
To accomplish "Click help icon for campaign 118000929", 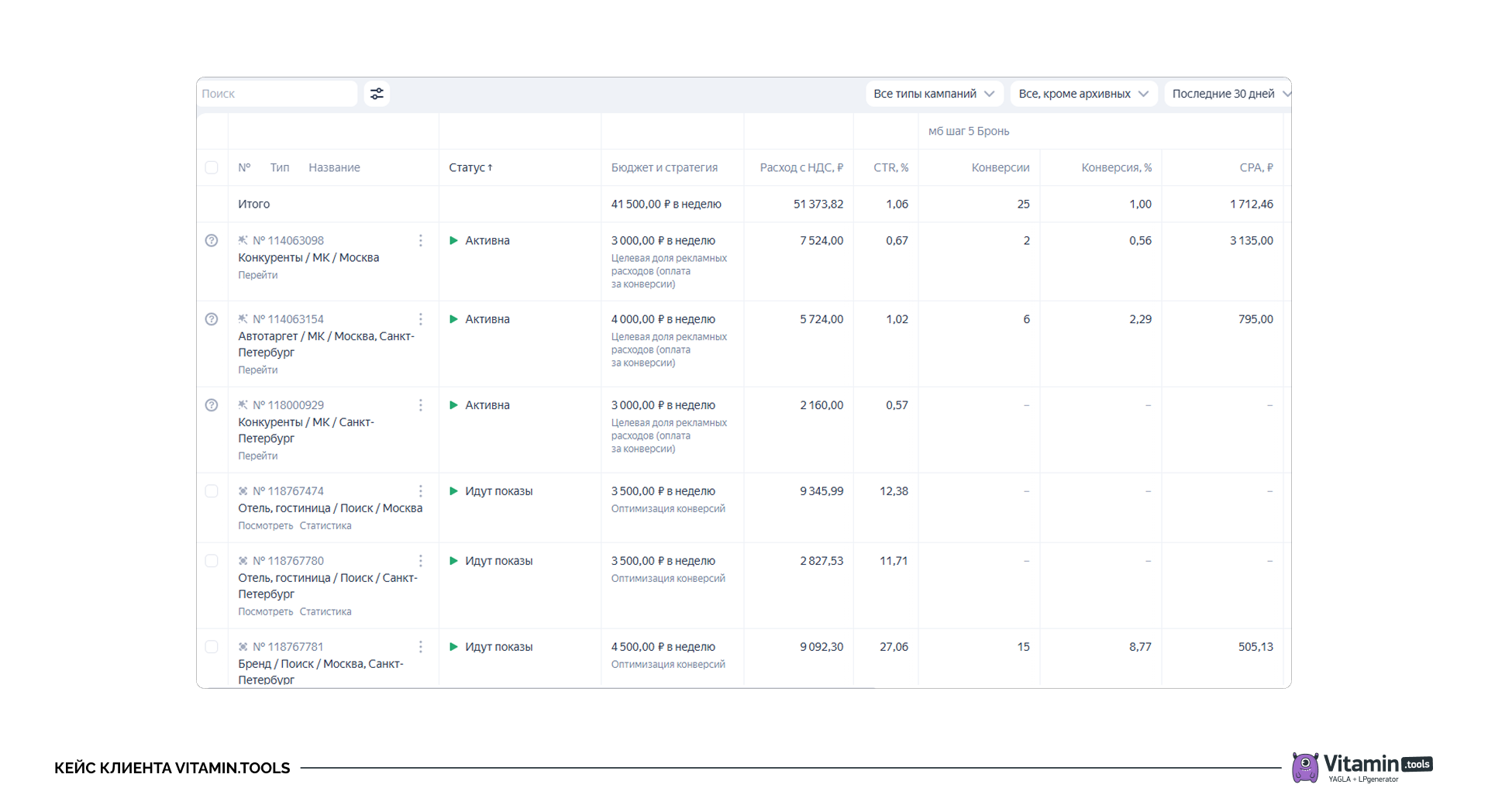I will click(212, 405).
